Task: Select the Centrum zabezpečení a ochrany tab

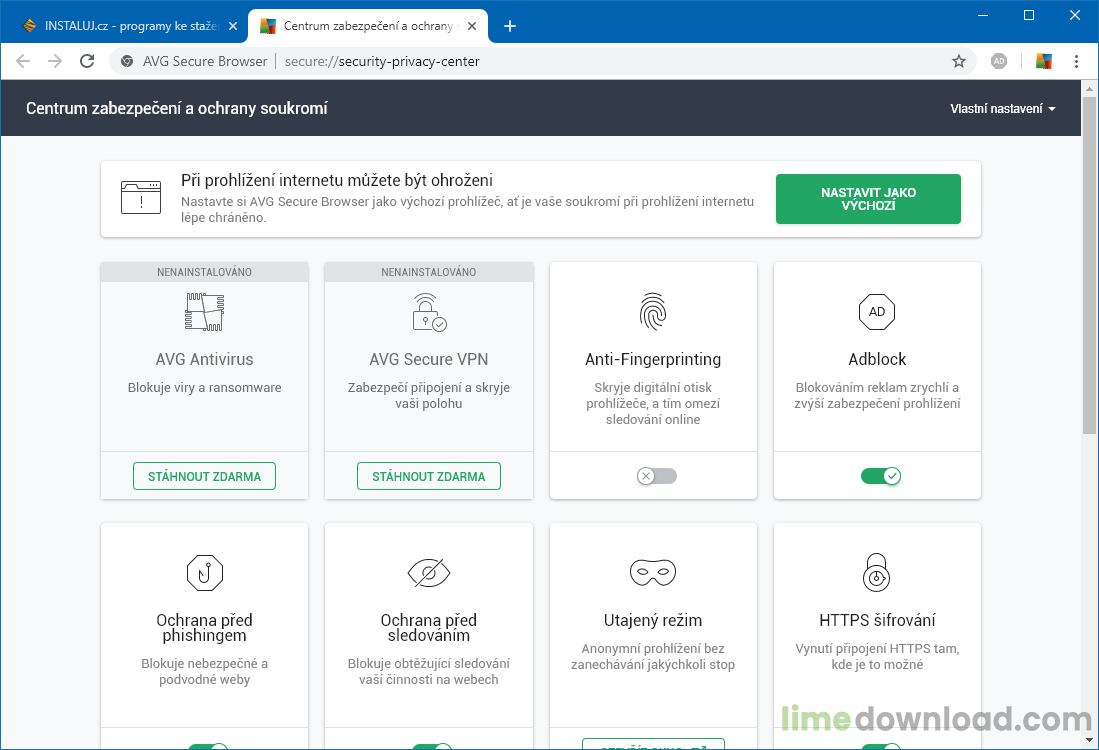Action: tap(360, 25)
